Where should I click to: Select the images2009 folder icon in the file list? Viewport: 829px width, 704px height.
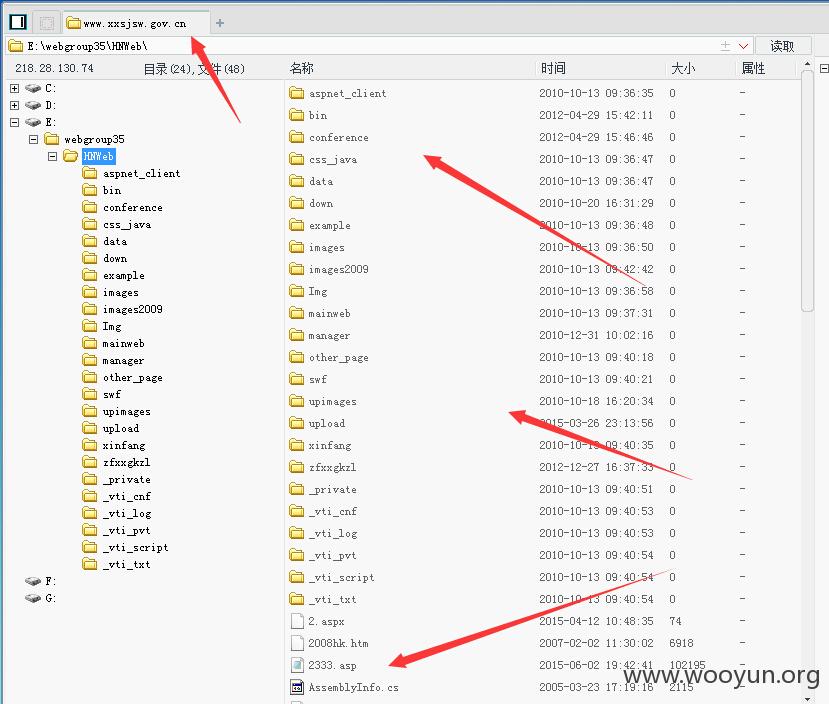(x=297, y=270)
